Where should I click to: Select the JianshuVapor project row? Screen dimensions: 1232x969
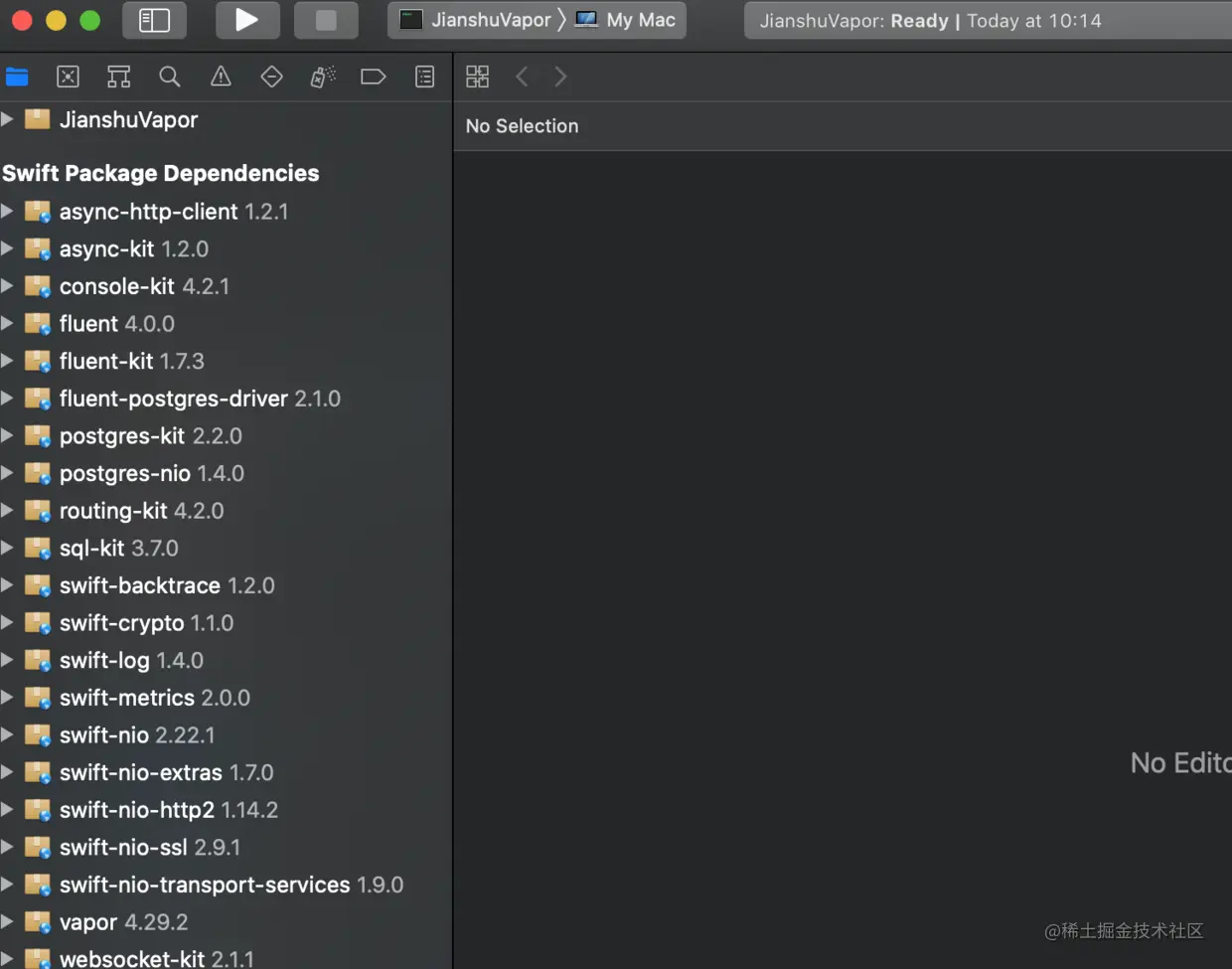click(x=227, y=119)
